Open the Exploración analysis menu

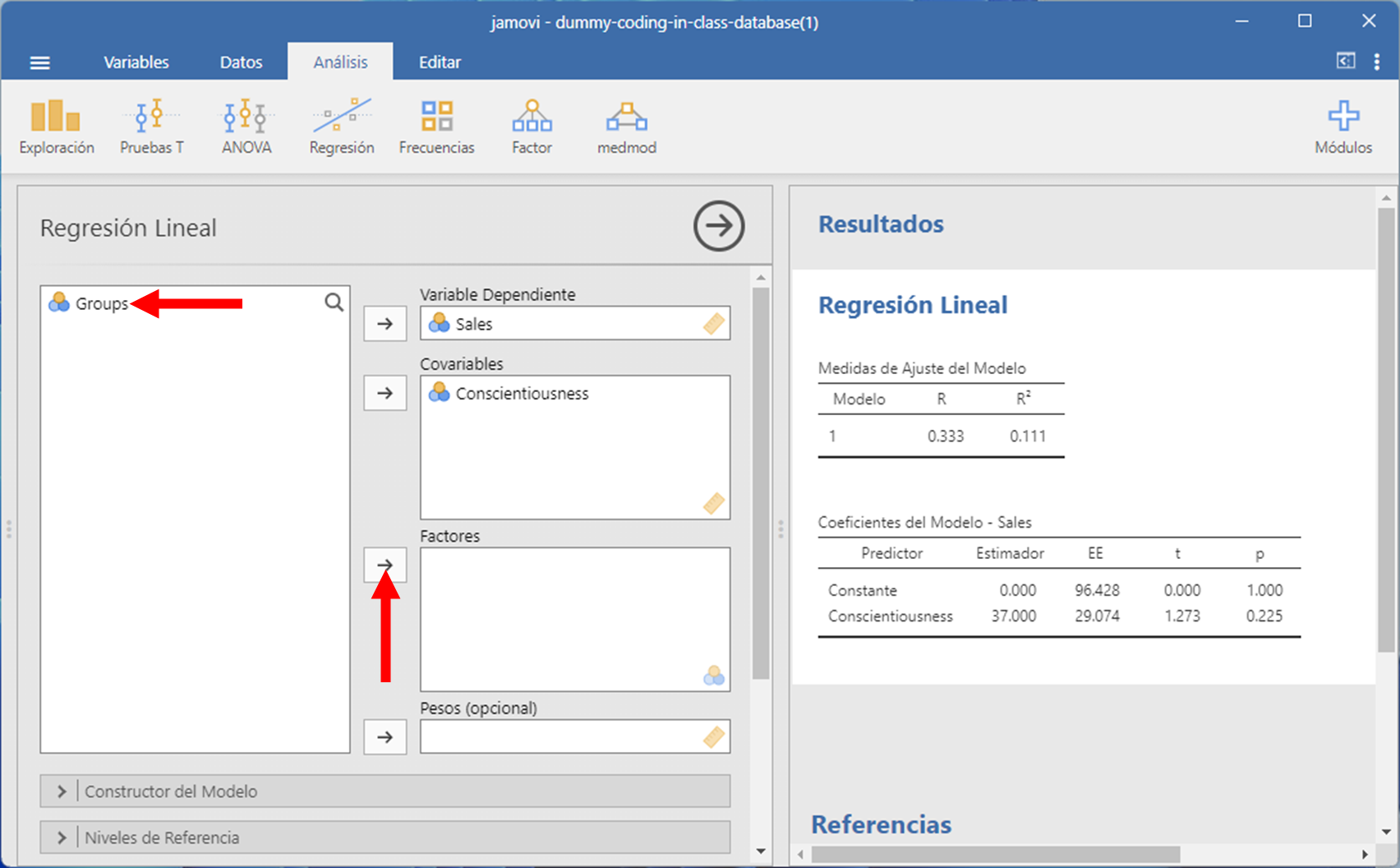click(x=57, y=127)
